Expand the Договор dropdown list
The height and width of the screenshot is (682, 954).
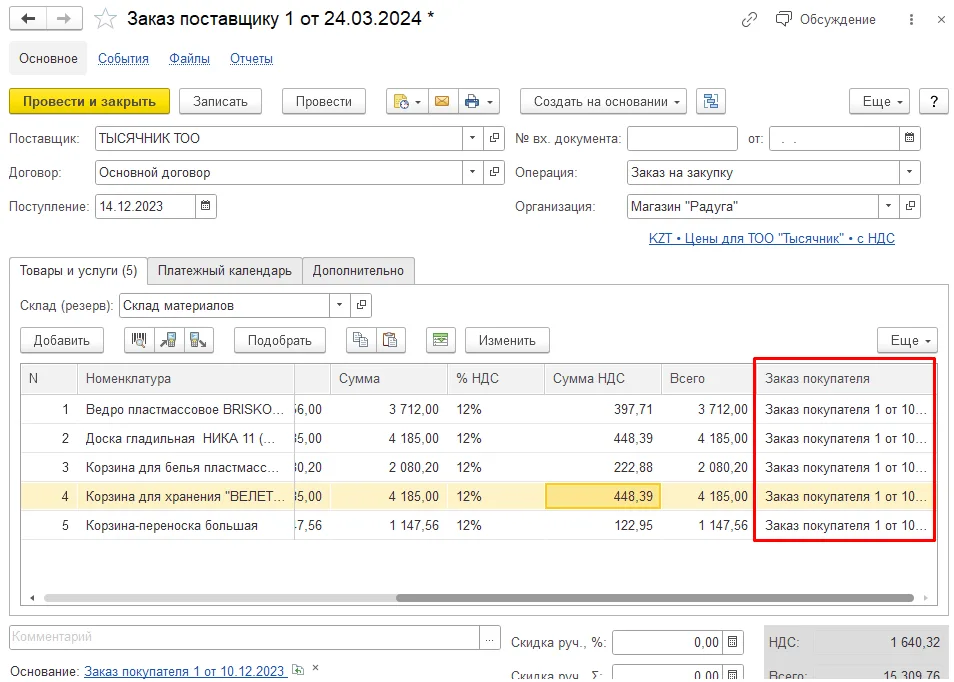pyautogui.click(x=472, y=172)
